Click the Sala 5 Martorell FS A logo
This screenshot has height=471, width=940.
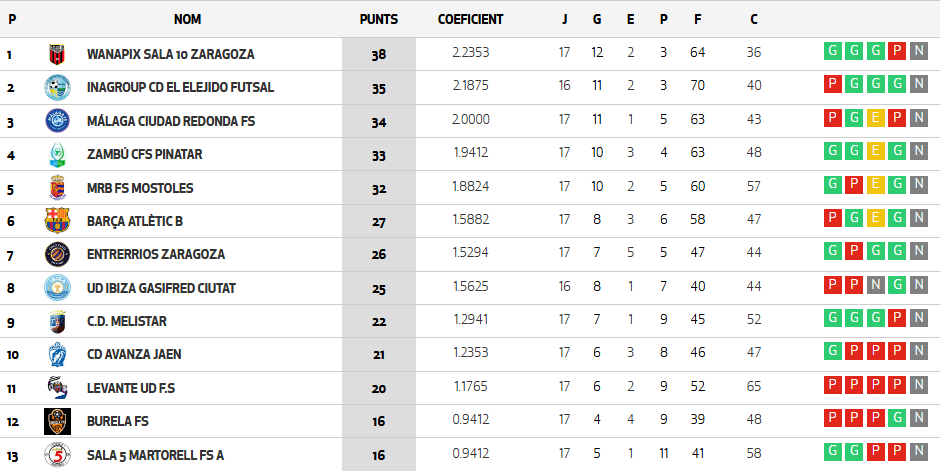click(x=57, y=454)
